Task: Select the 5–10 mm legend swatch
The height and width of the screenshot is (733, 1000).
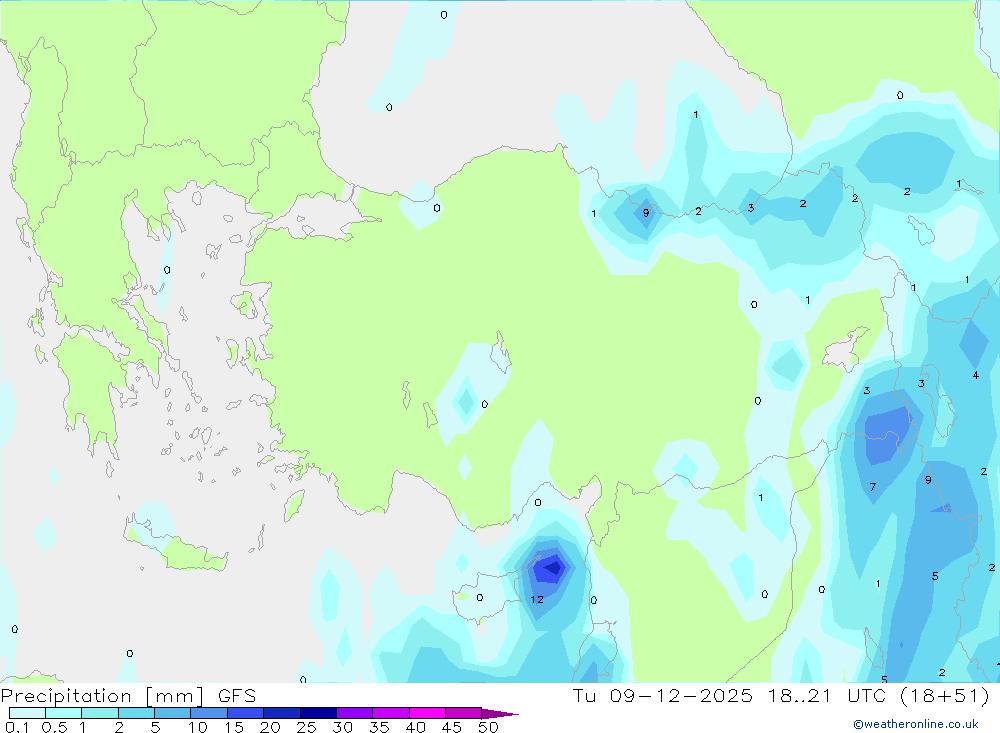Action: tap(173, 713)
